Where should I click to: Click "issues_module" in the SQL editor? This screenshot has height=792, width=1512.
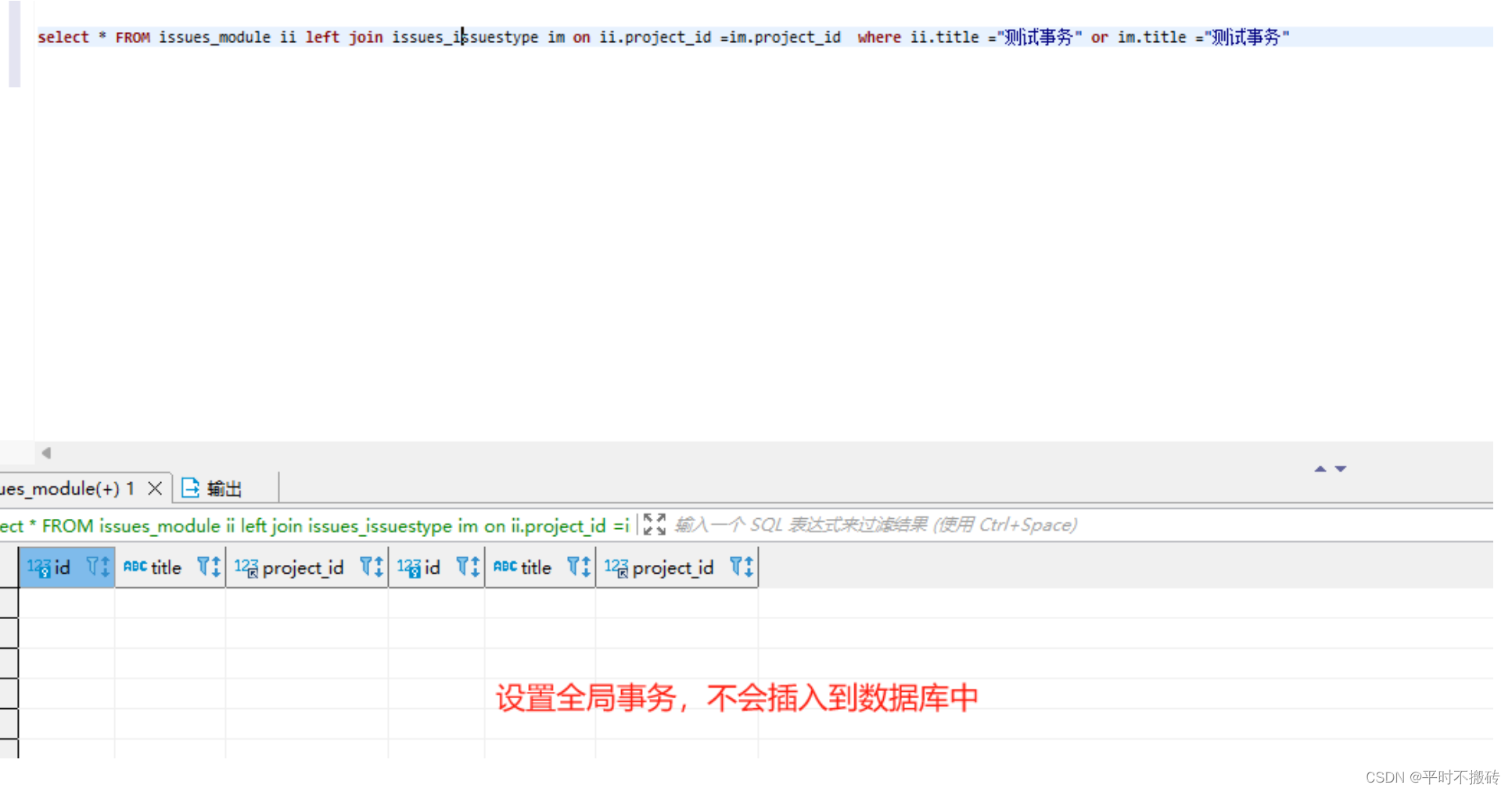[214, 37]
